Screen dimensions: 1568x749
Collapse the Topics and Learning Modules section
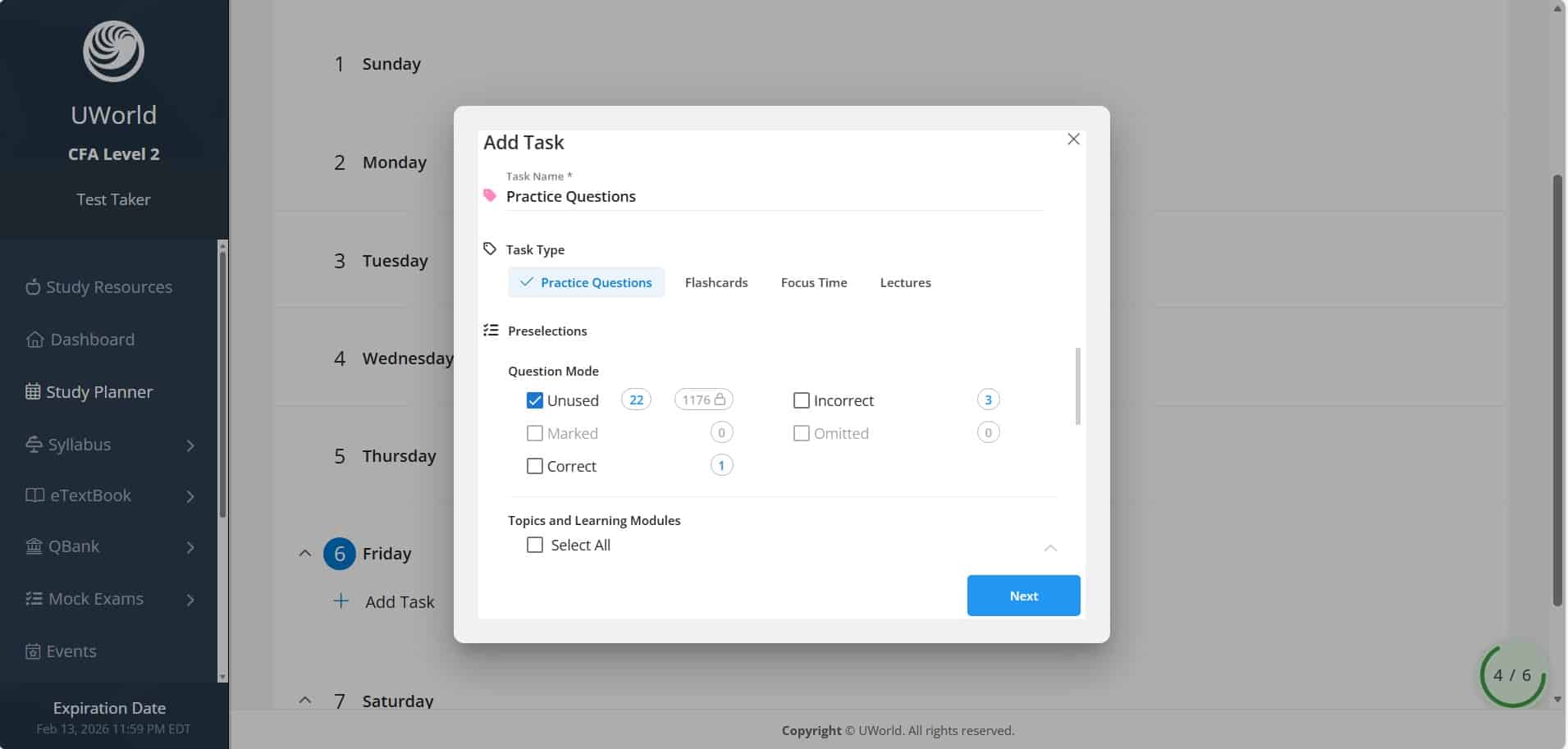coord(1050,547)
